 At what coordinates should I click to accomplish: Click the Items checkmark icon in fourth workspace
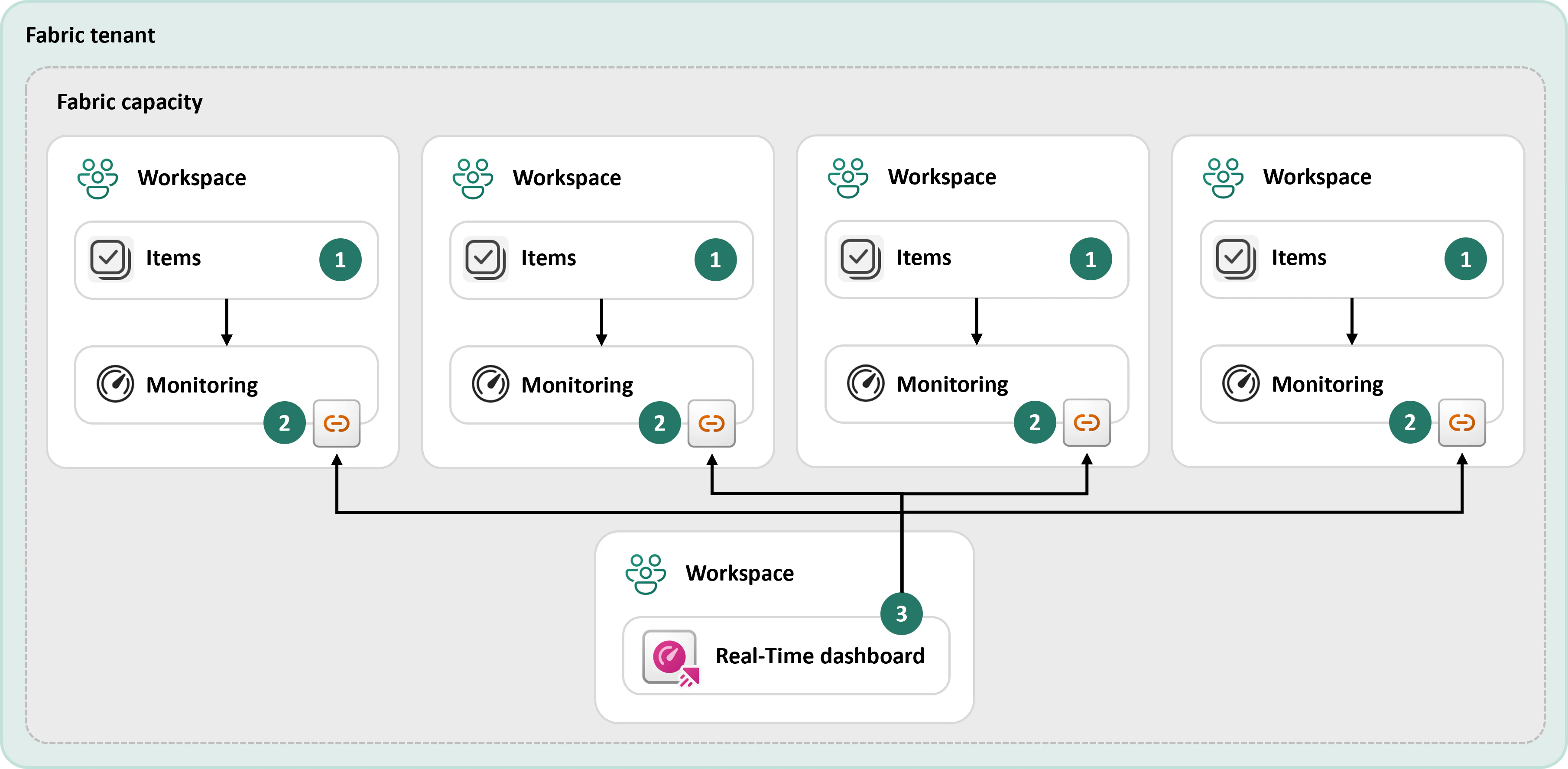pos(1236,259)
